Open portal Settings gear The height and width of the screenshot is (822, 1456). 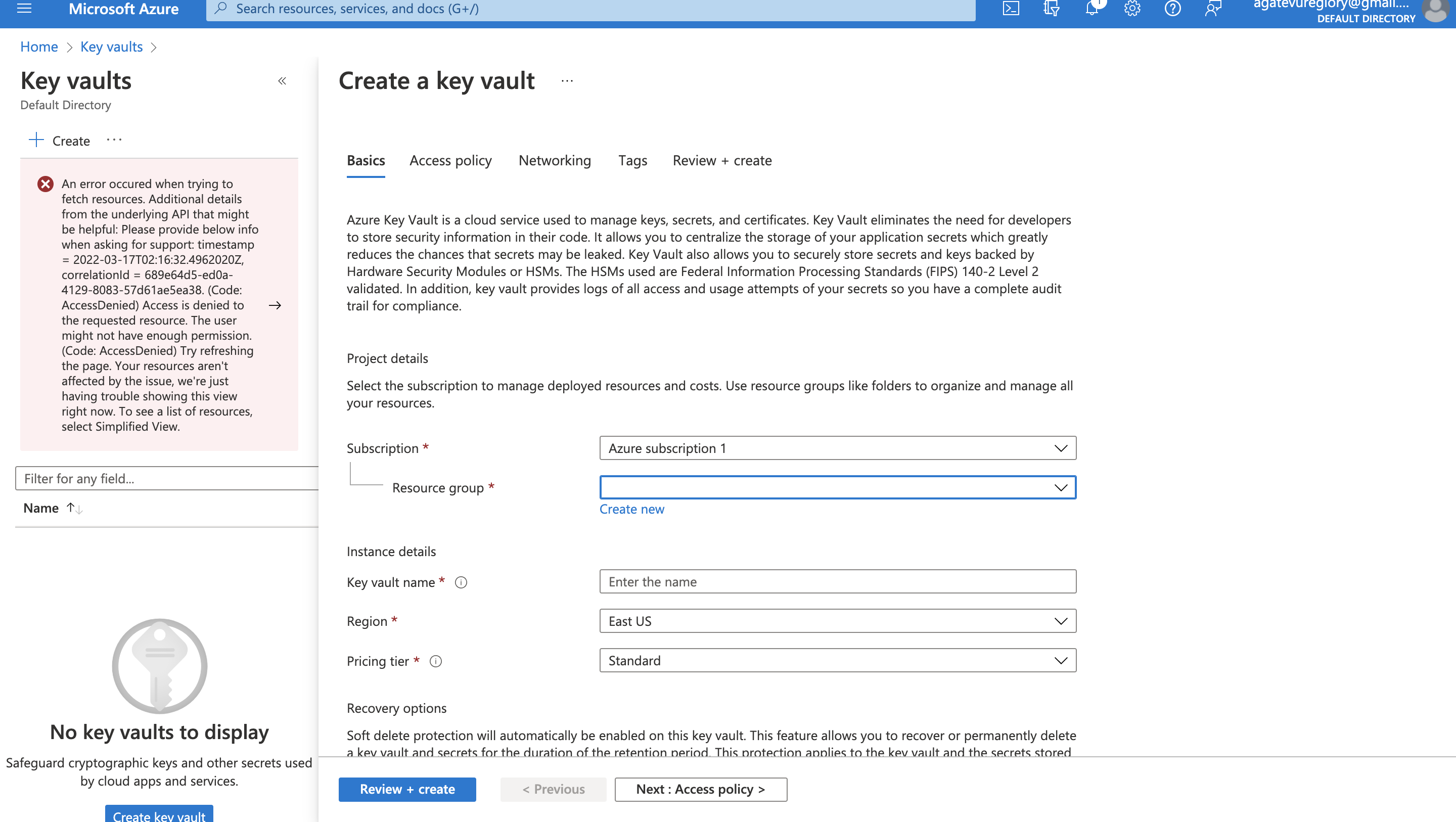click(x=1132, y=9)
